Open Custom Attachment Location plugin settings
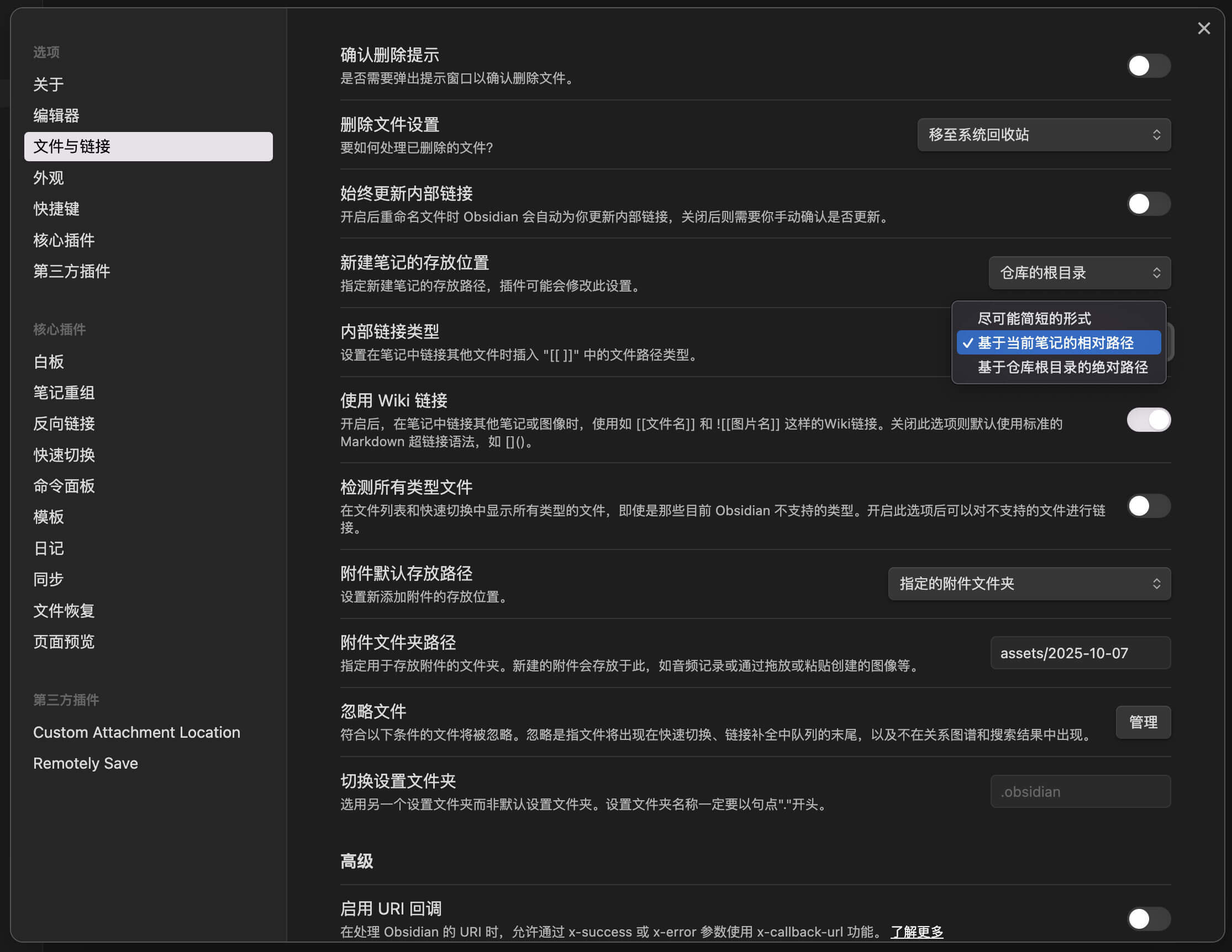1232x952 pixels. 136,732
